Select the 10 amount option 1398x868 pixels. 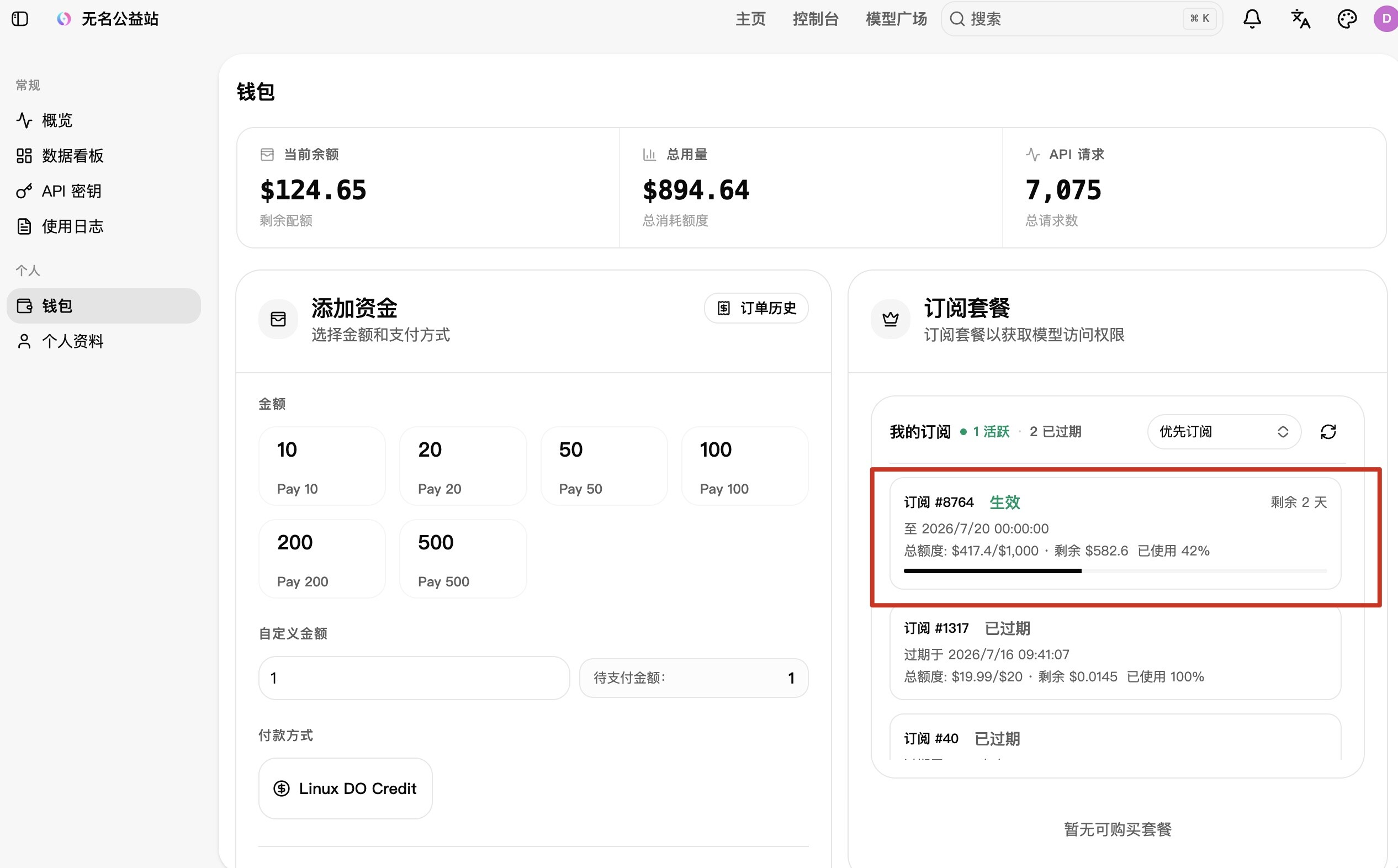point(322,466)
